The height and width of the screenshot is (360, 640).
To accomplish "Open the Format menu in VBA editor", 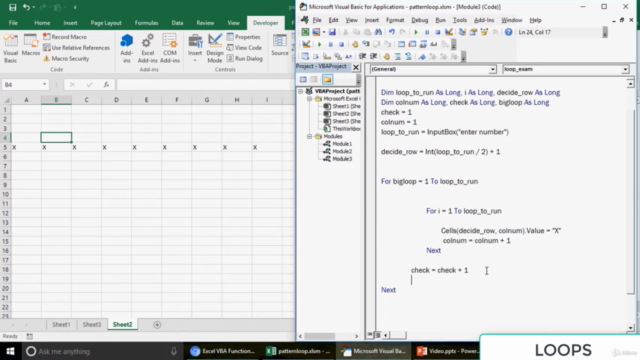I will tap(395, 20).
